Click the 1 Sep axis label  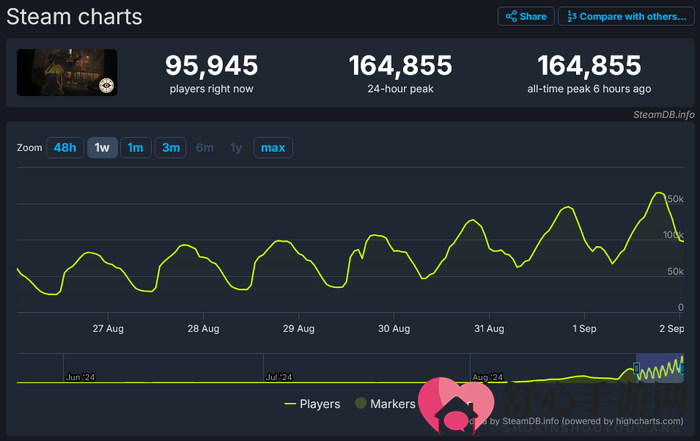(584, 329)
